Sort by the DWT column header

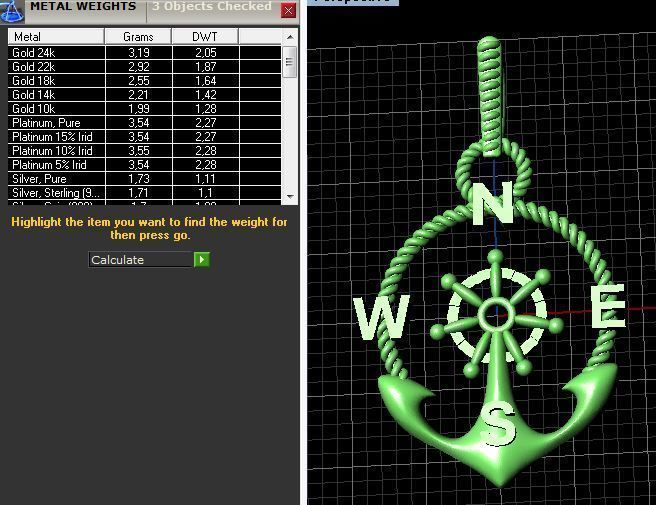205,37
